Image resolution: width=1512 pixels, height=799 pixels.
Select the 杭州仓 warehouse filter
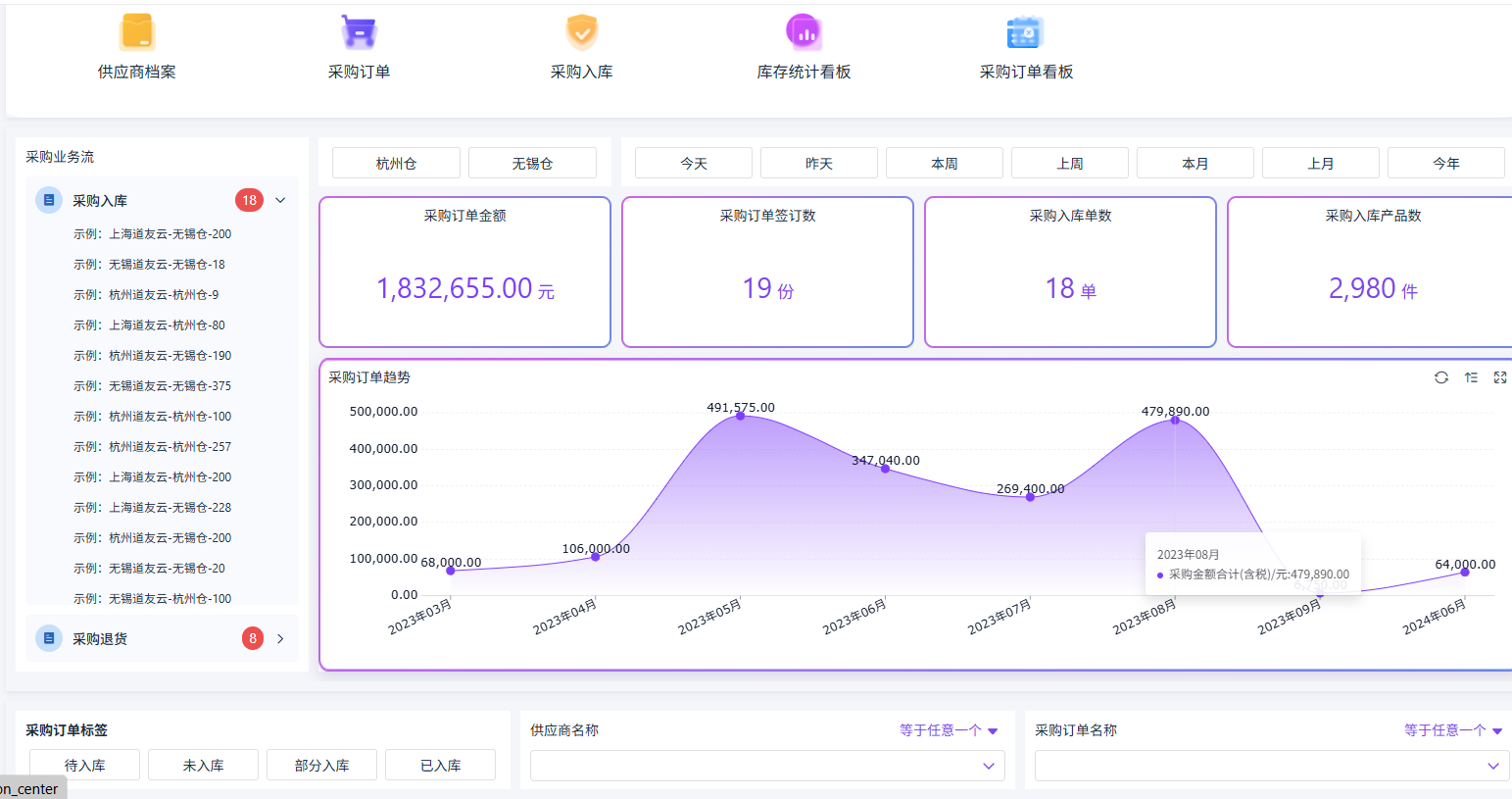(x=395, y=163)
